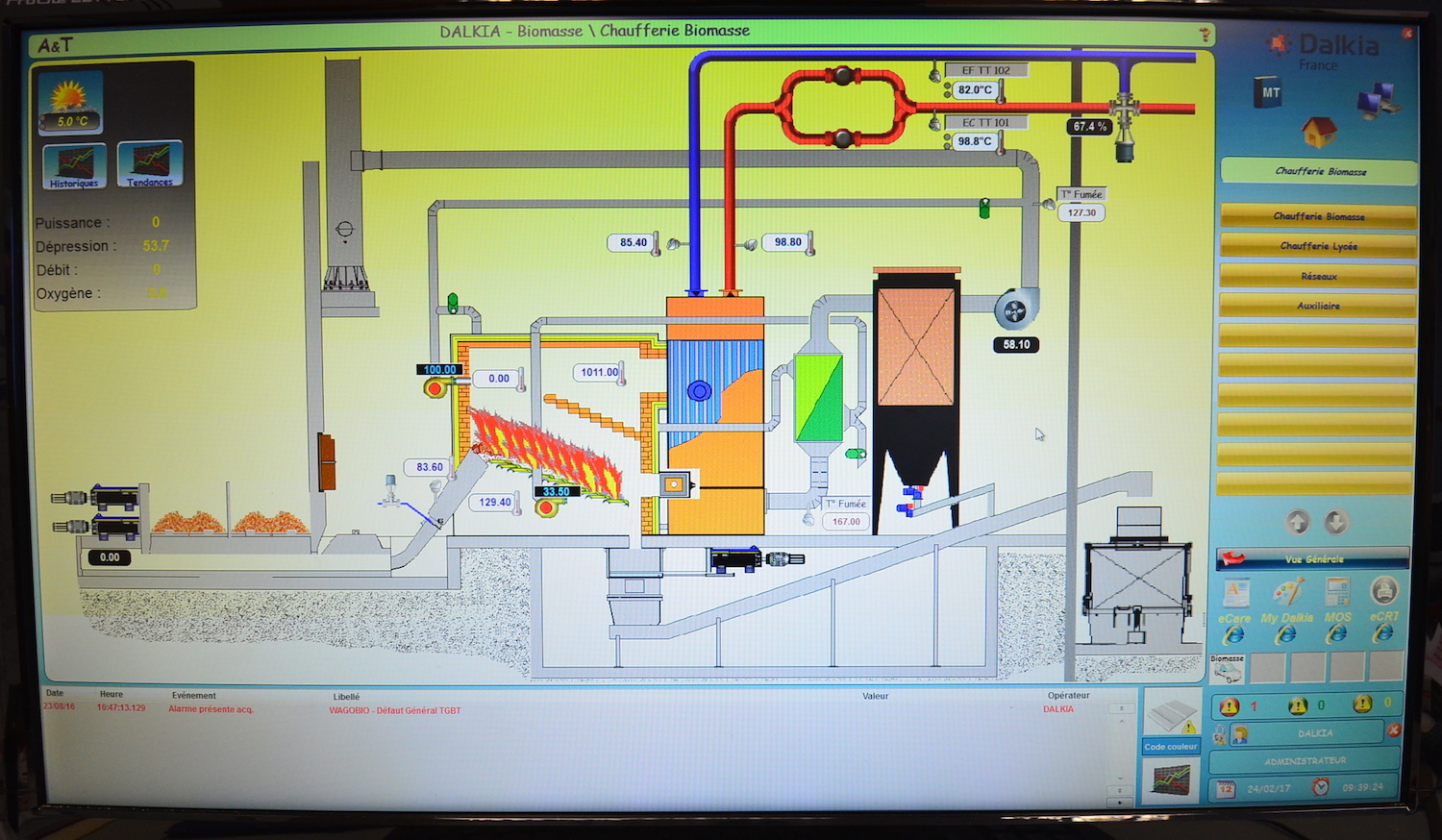Open the calendar date icon

click(1226, 789)
